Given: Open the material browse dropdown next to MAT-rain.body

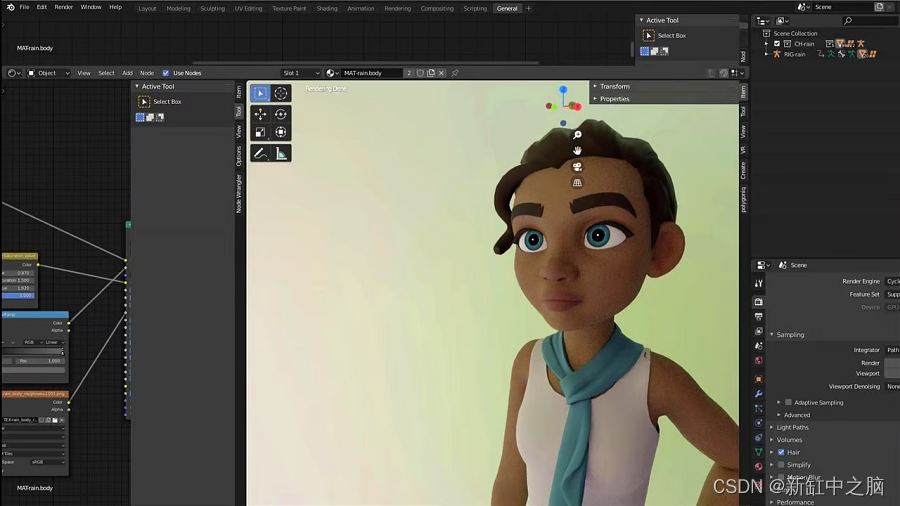Looking at the screenshot, I should tap(332, 73).
